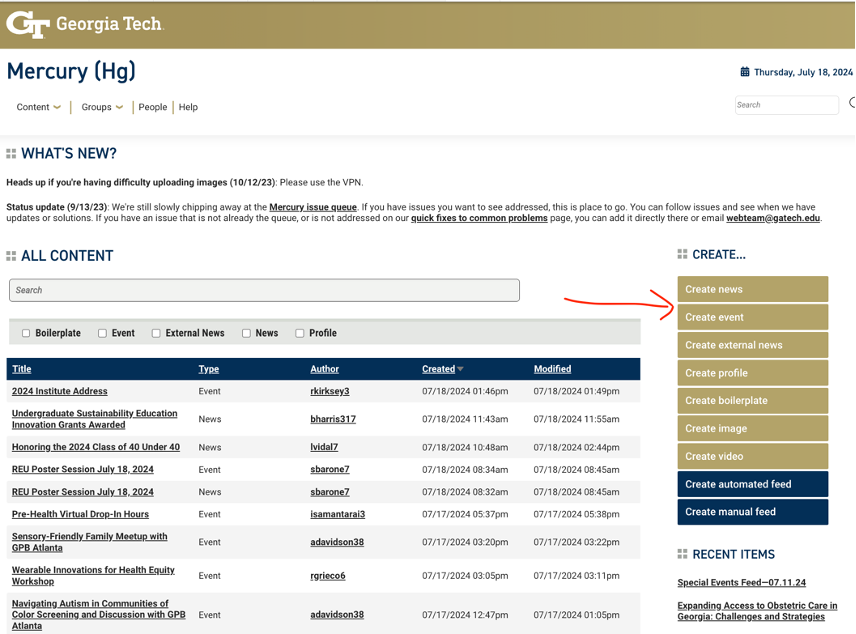Click the Create event button

point(753,317)
